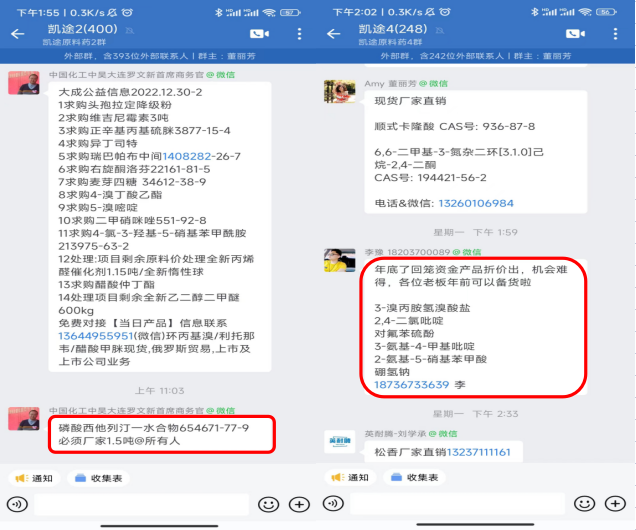Tap the back arrow in 凯途4 chat
Screen dimensions: 636x530
[333, 34]
